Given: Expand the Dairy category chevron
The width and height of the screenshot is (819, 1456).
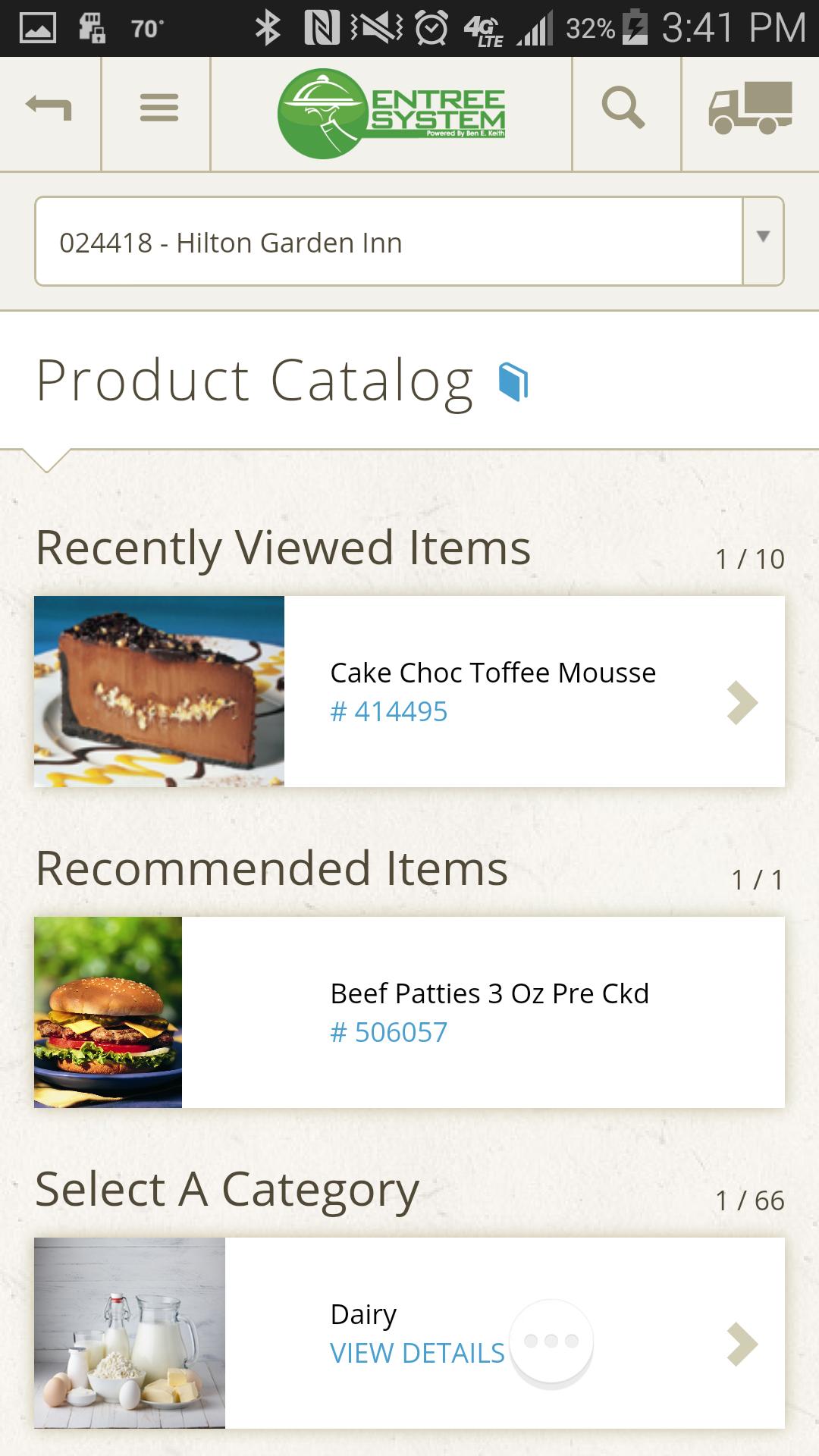Looking at the screenshot, I should click(742, 1345).
